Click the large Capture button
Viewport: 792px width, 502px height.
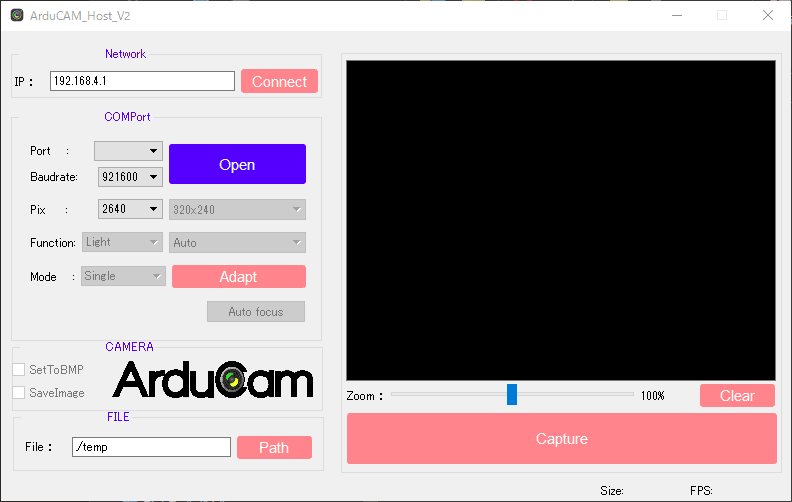(x=562, y=438)
